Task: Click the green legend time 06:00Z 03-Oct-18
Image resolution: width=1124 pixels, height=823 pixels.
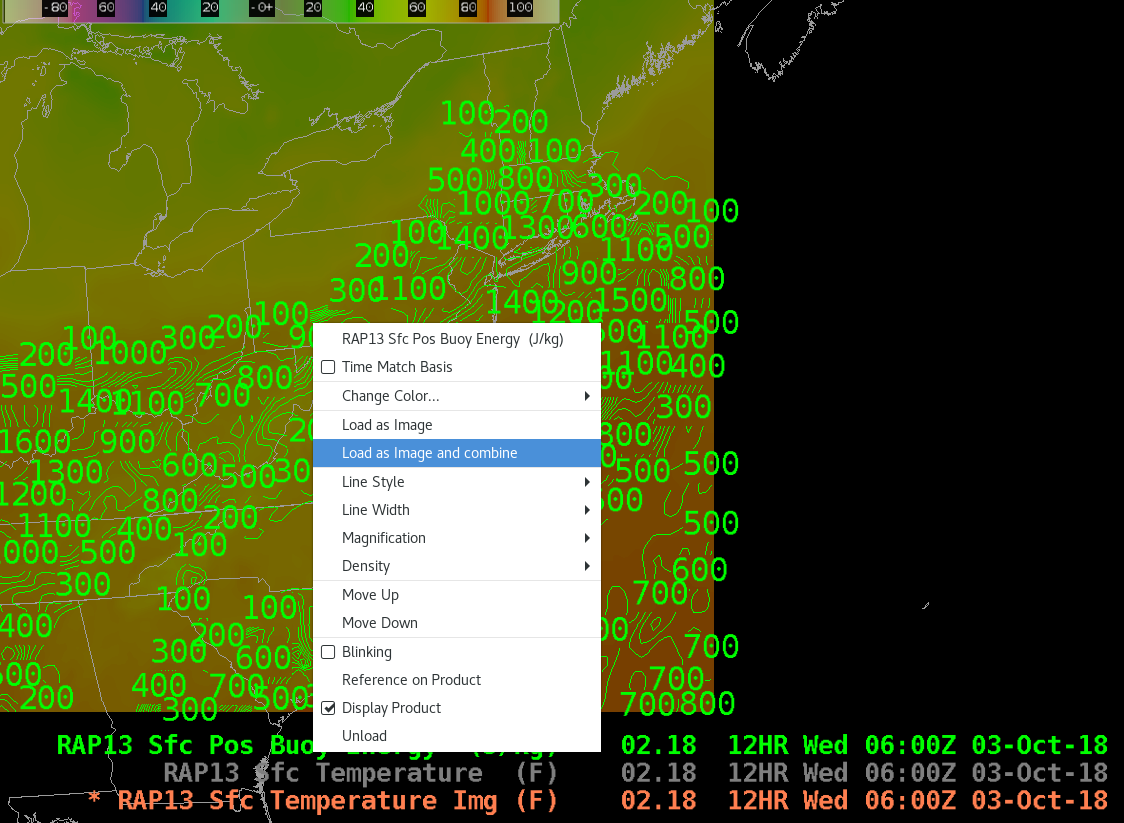Action: (x=986, y=746)
